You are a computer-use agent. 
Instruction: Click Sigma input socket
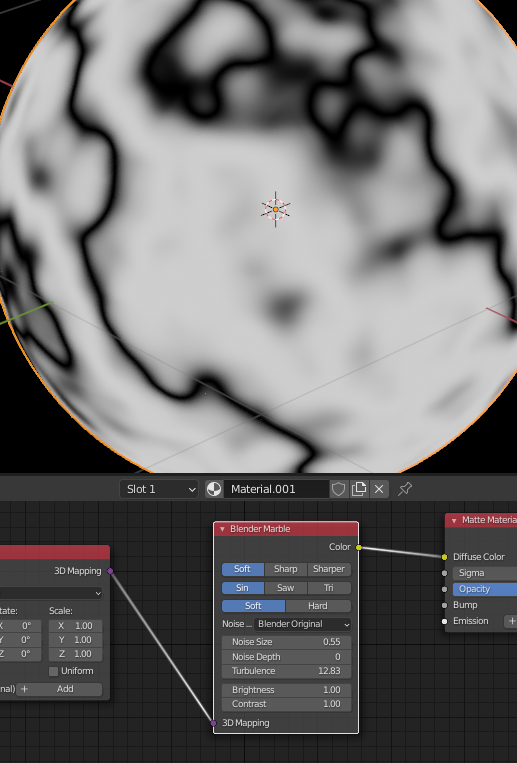[444, 573]
